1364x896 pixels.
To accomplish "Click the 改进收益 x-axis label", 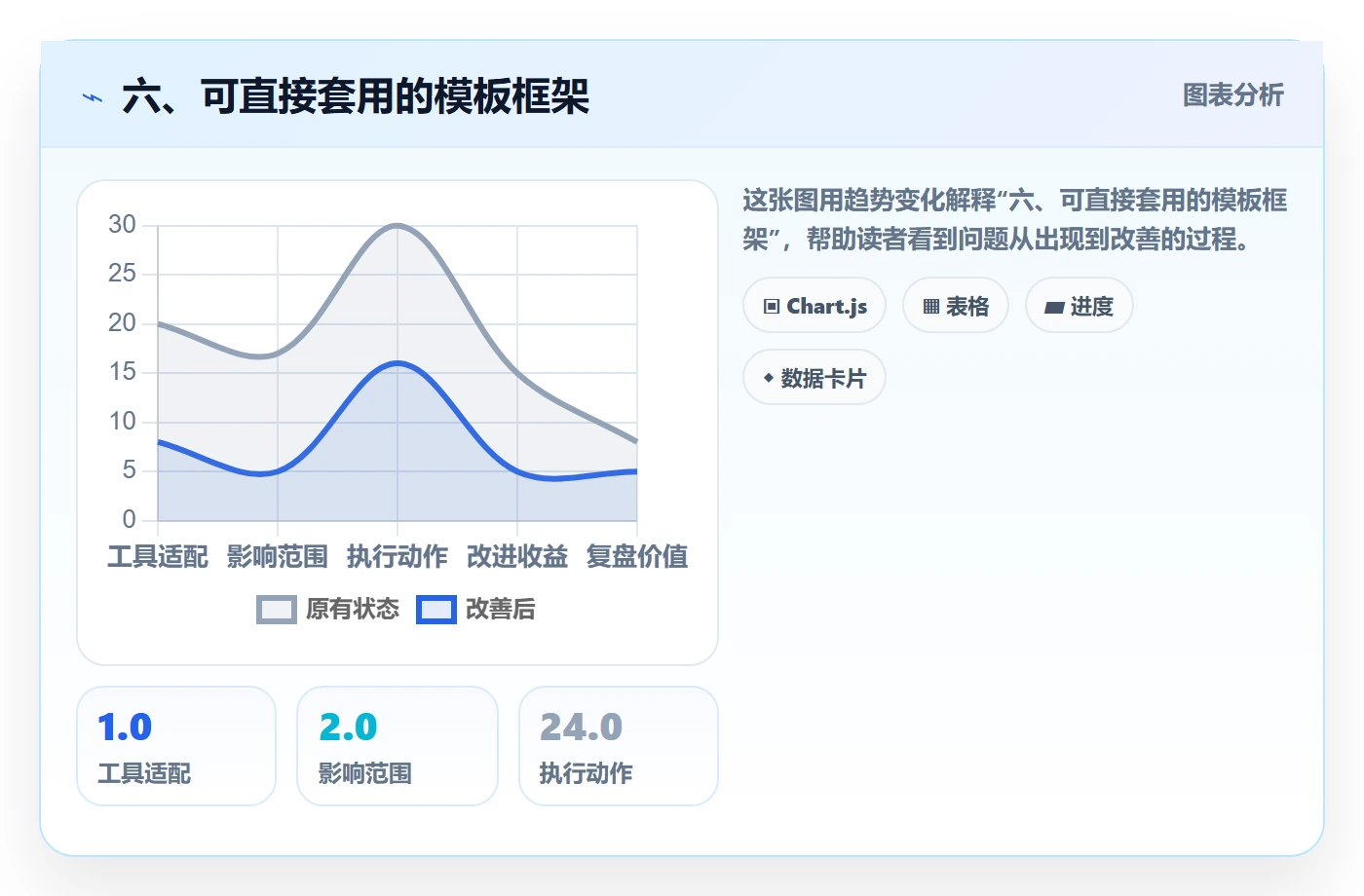I will point(517,557).
